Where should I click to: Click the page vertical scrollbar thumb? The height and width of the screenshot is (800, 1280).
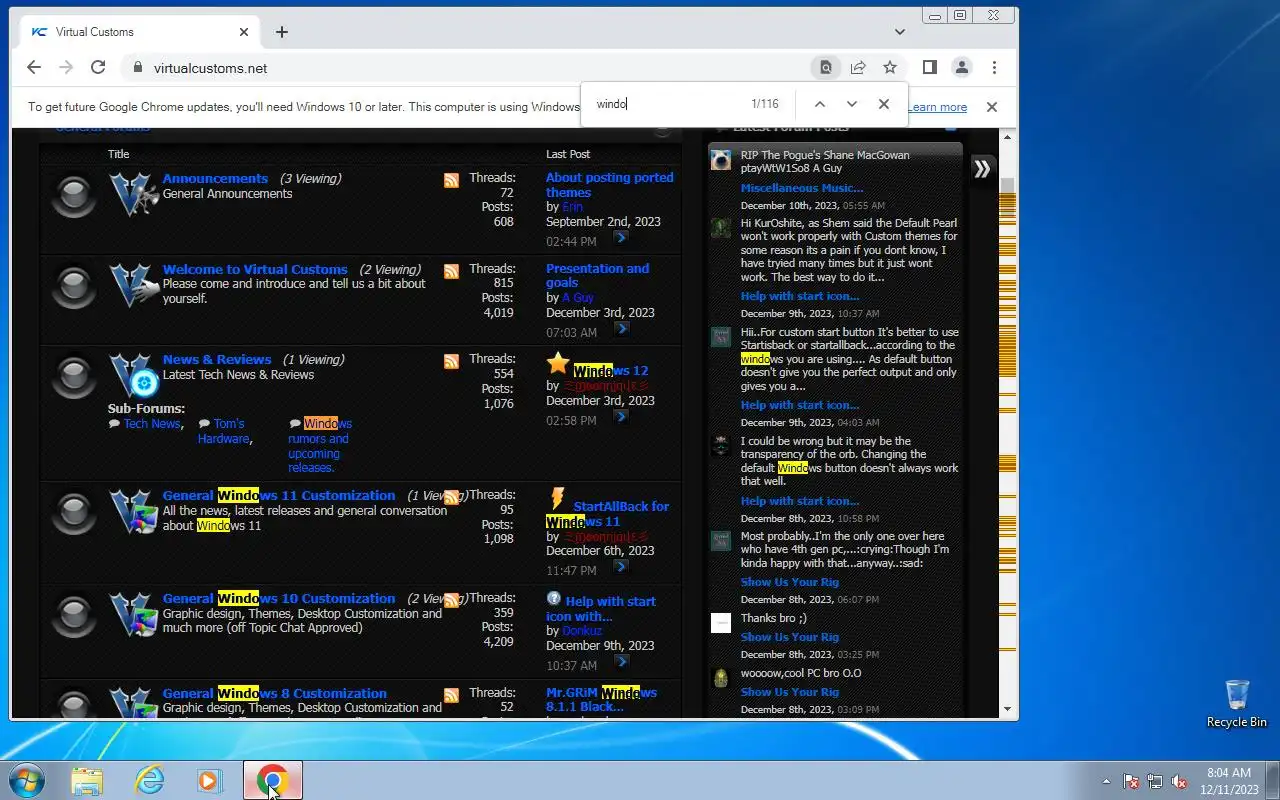click(1007, 188)
